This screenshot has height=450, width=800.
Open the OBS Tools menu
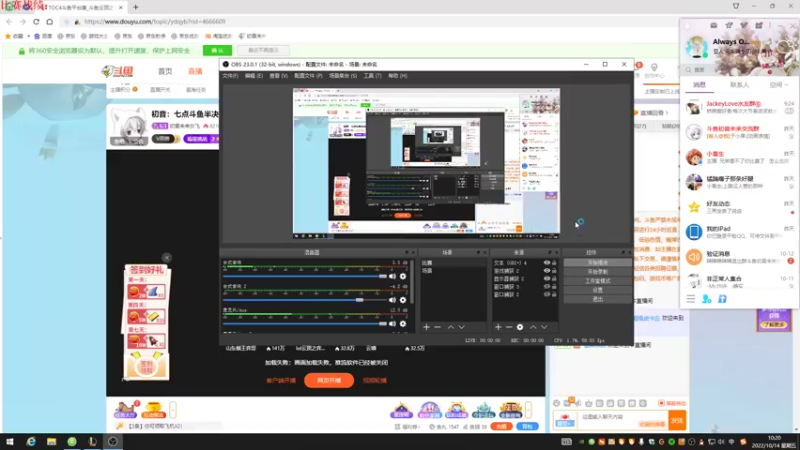click(x=372, y=76)
